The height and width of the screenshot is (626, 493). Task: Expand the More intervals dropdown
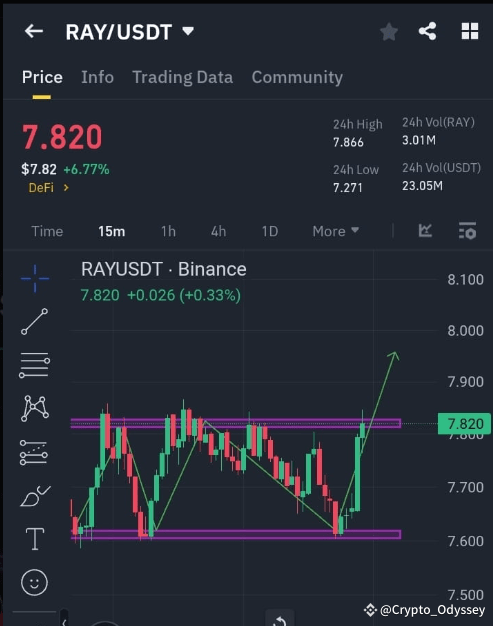(336, 231)
